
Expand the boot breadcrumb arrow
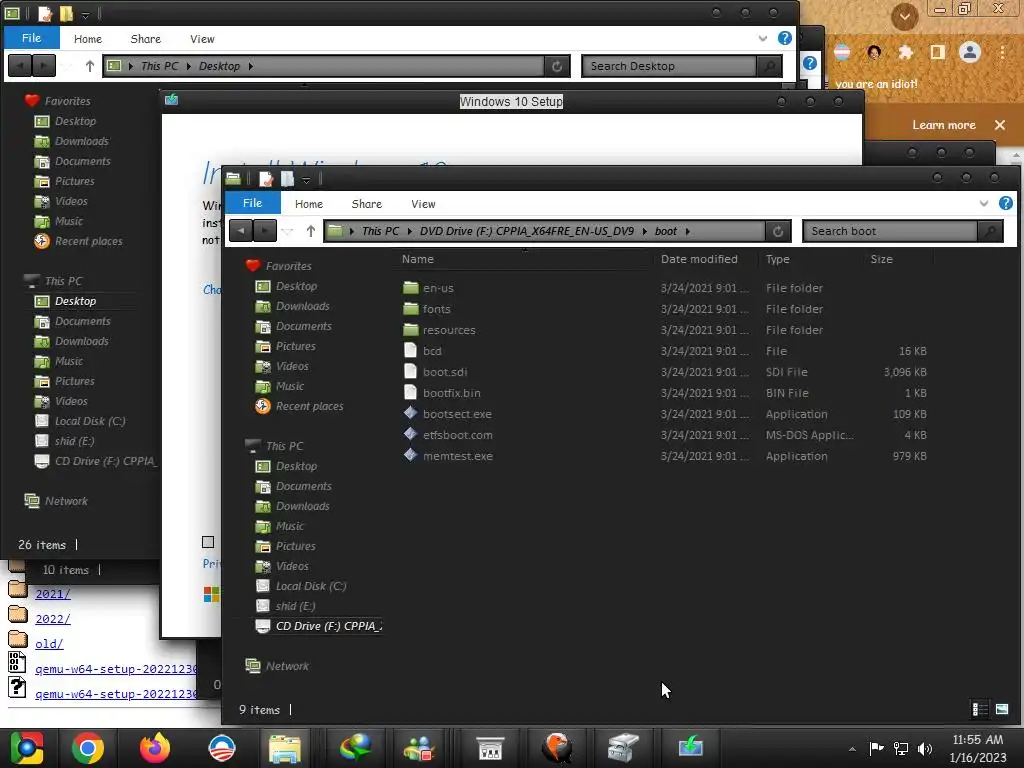(x=688, y=231)
